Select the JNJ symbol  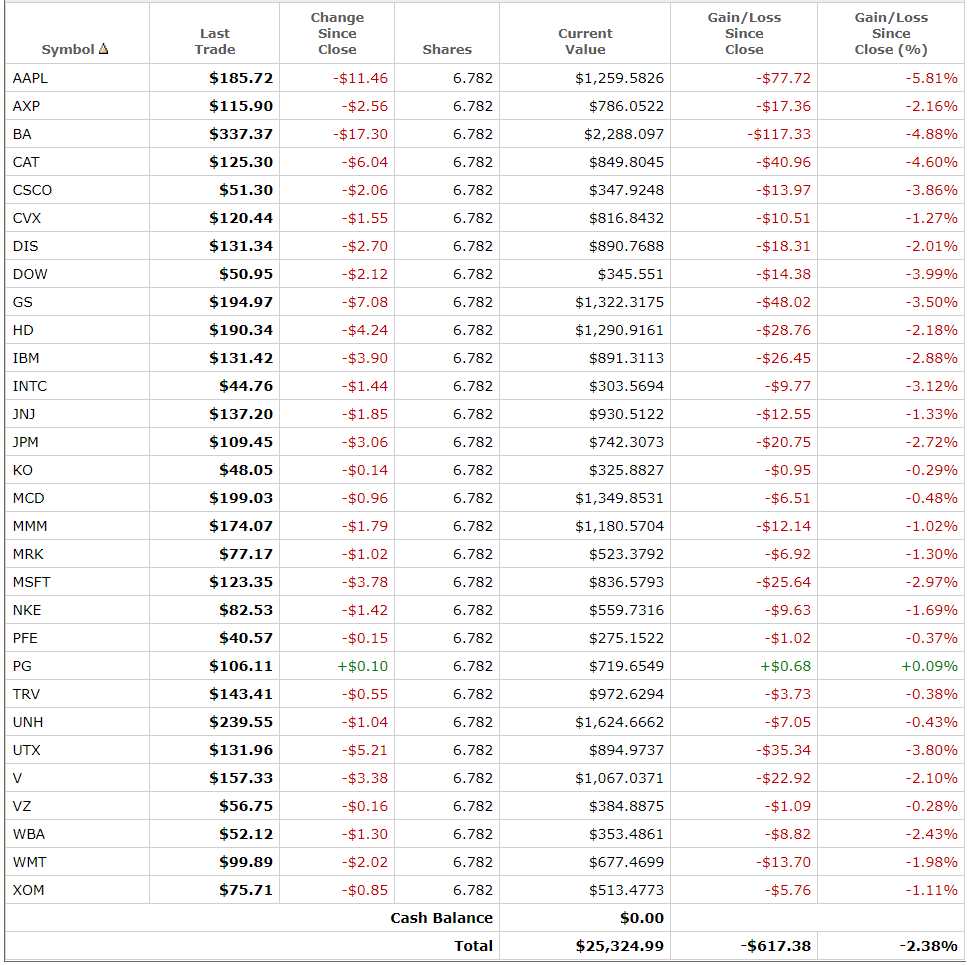(x=24, y=414)
